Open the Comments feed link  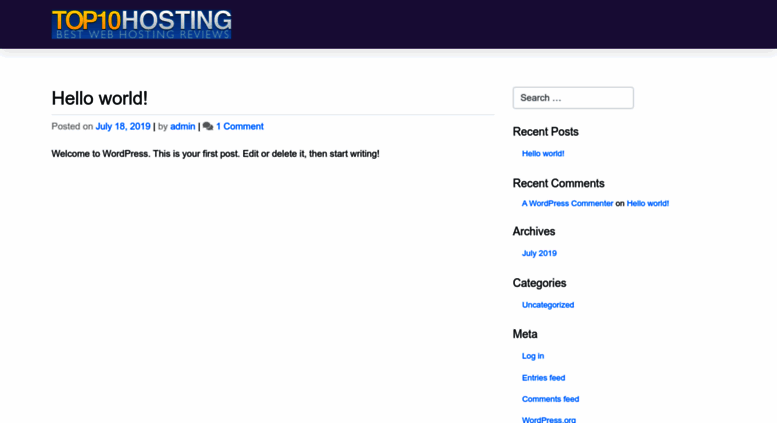[551, 399]
